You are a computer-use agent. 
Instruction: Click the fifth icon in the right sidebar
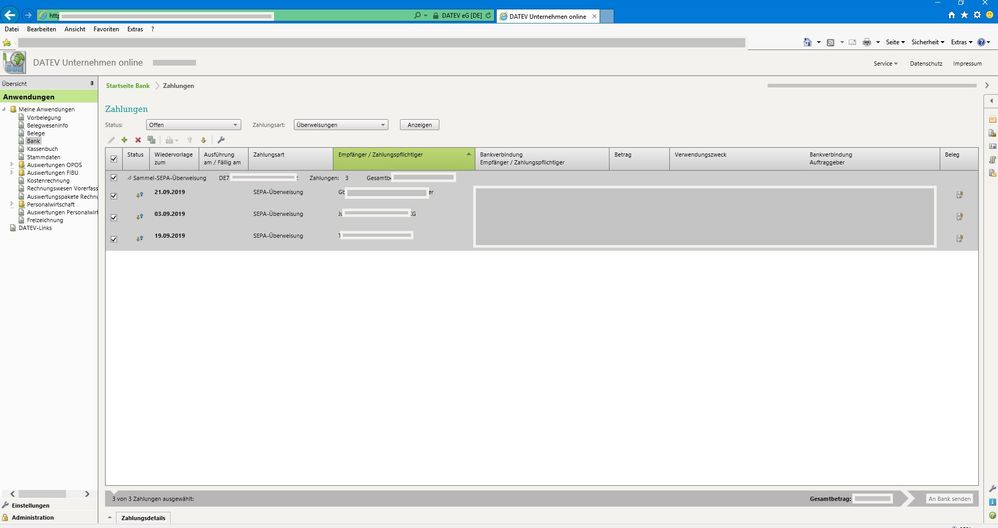(992, 173)
